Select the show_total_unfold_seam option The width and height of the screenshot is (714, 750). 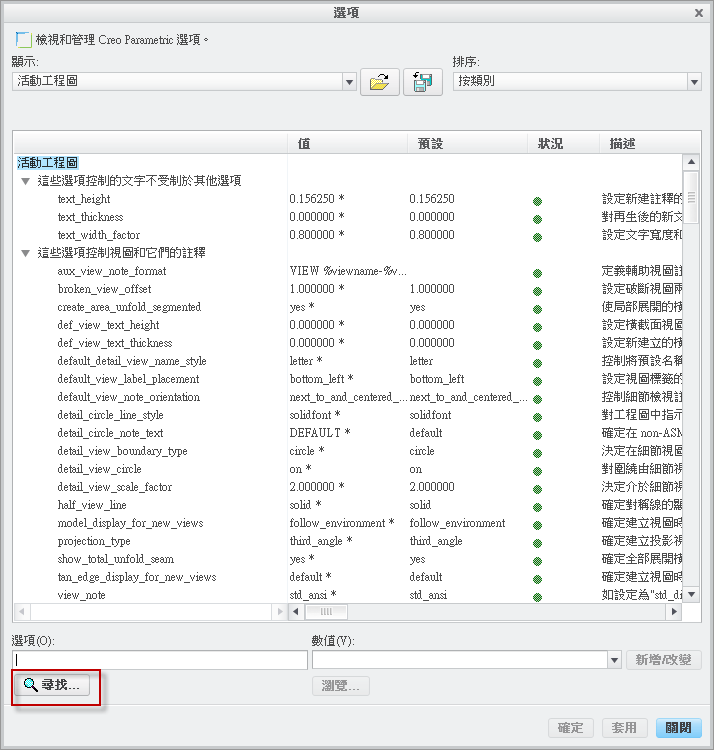pos(116,560)
